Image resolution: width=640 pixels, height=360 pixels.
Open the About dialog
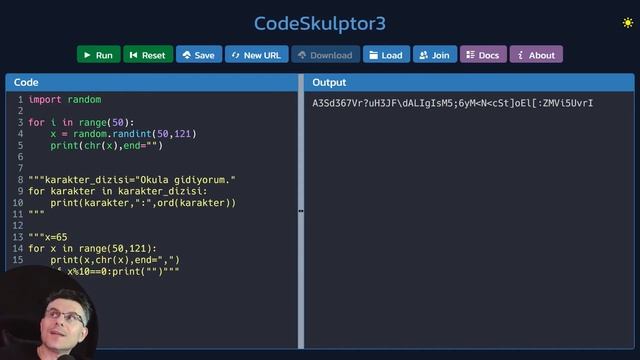pyautogui.click(x=536, y=55)
